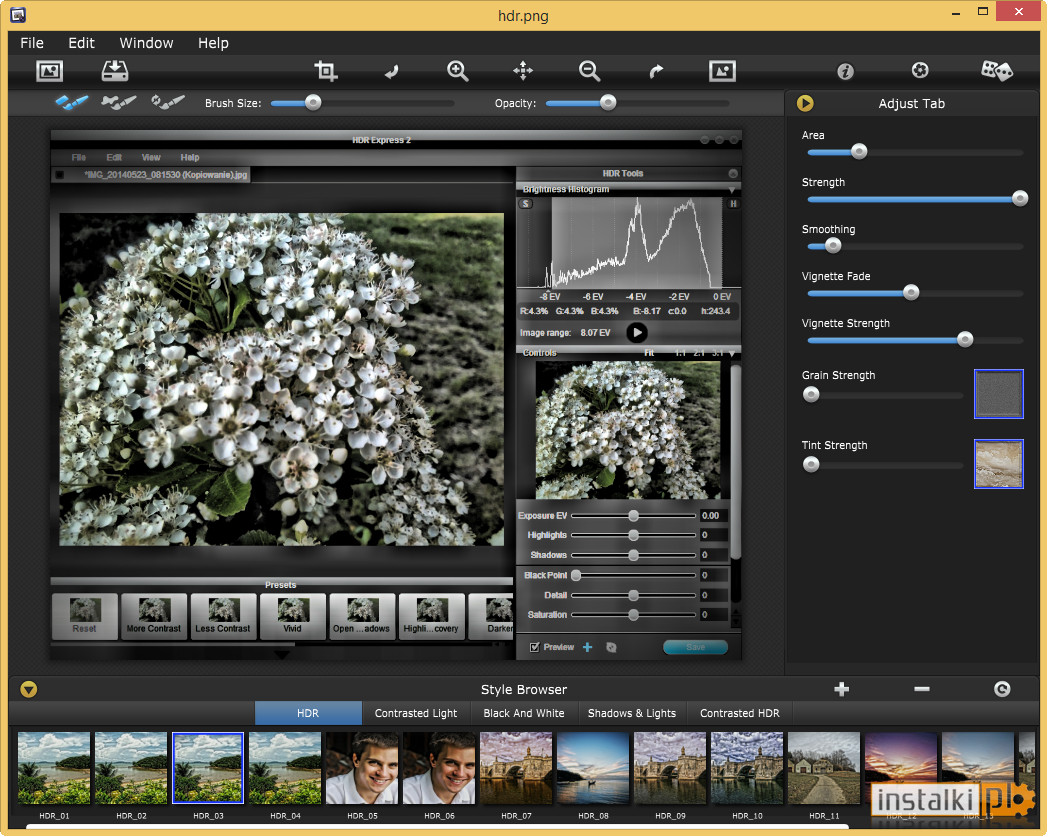This screenshot has height=837, width=1048.
Task: Select the Shadows & Lights tab
Action: (632, 713)
